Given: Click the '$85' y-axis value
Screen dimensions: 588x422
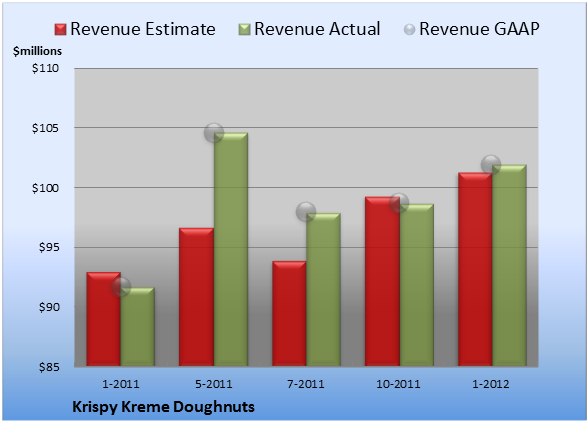Looking at the screenshot, I should pyautogui.click(x=49, y=367).
